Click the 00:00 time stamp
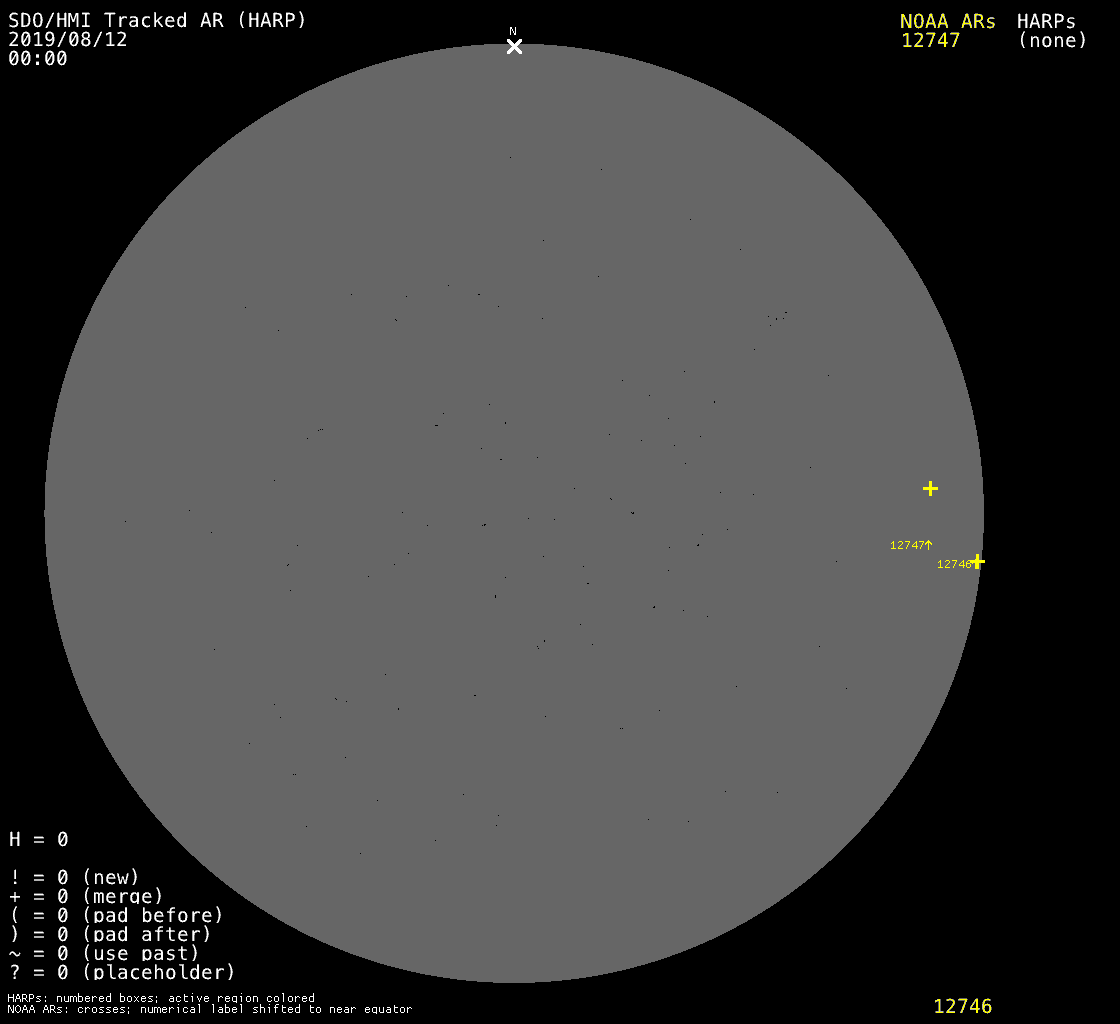Image resolution: width=1120 pixels, height=1024 pixels. click(x=38, y=59)
